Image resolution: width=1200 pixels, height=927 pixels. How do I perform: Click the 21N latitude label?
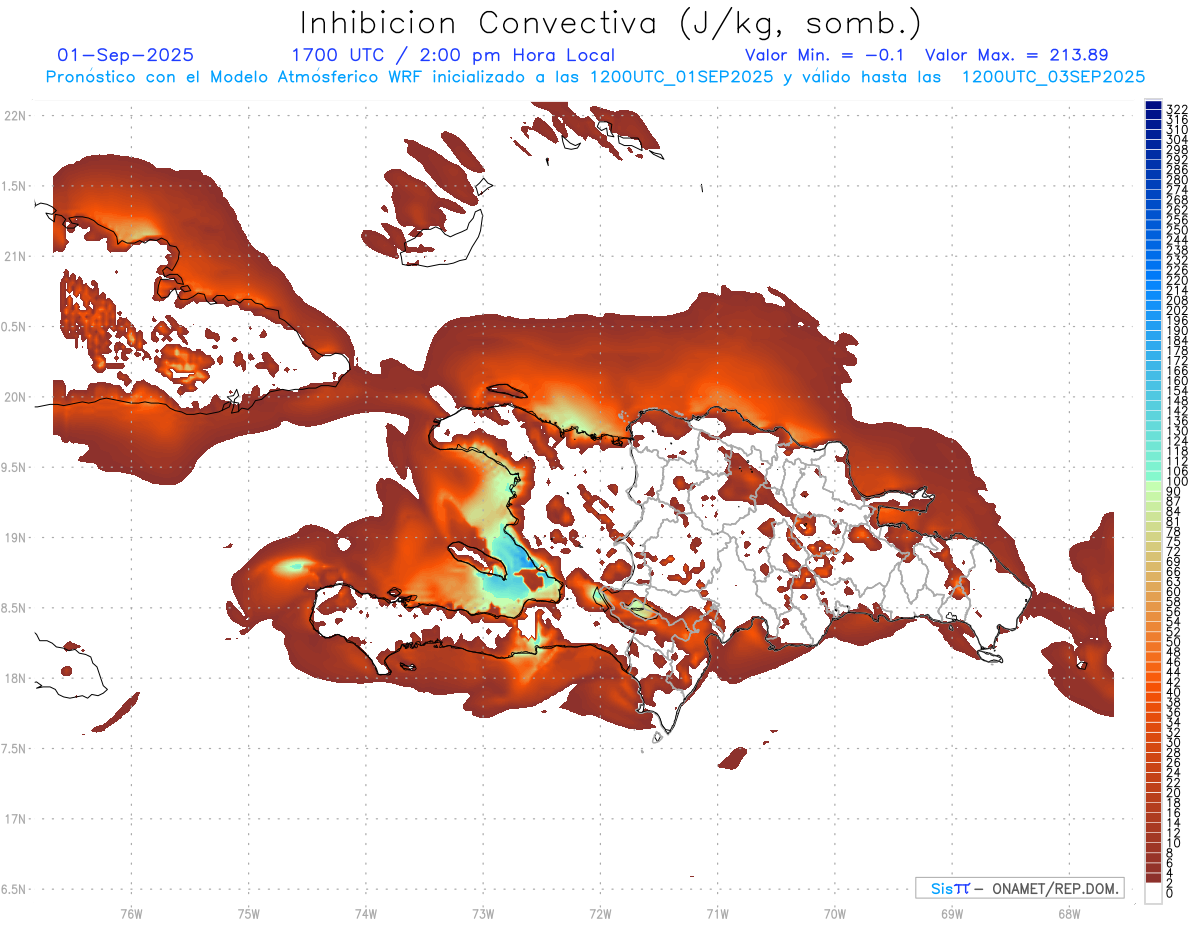tap(15, 256)
